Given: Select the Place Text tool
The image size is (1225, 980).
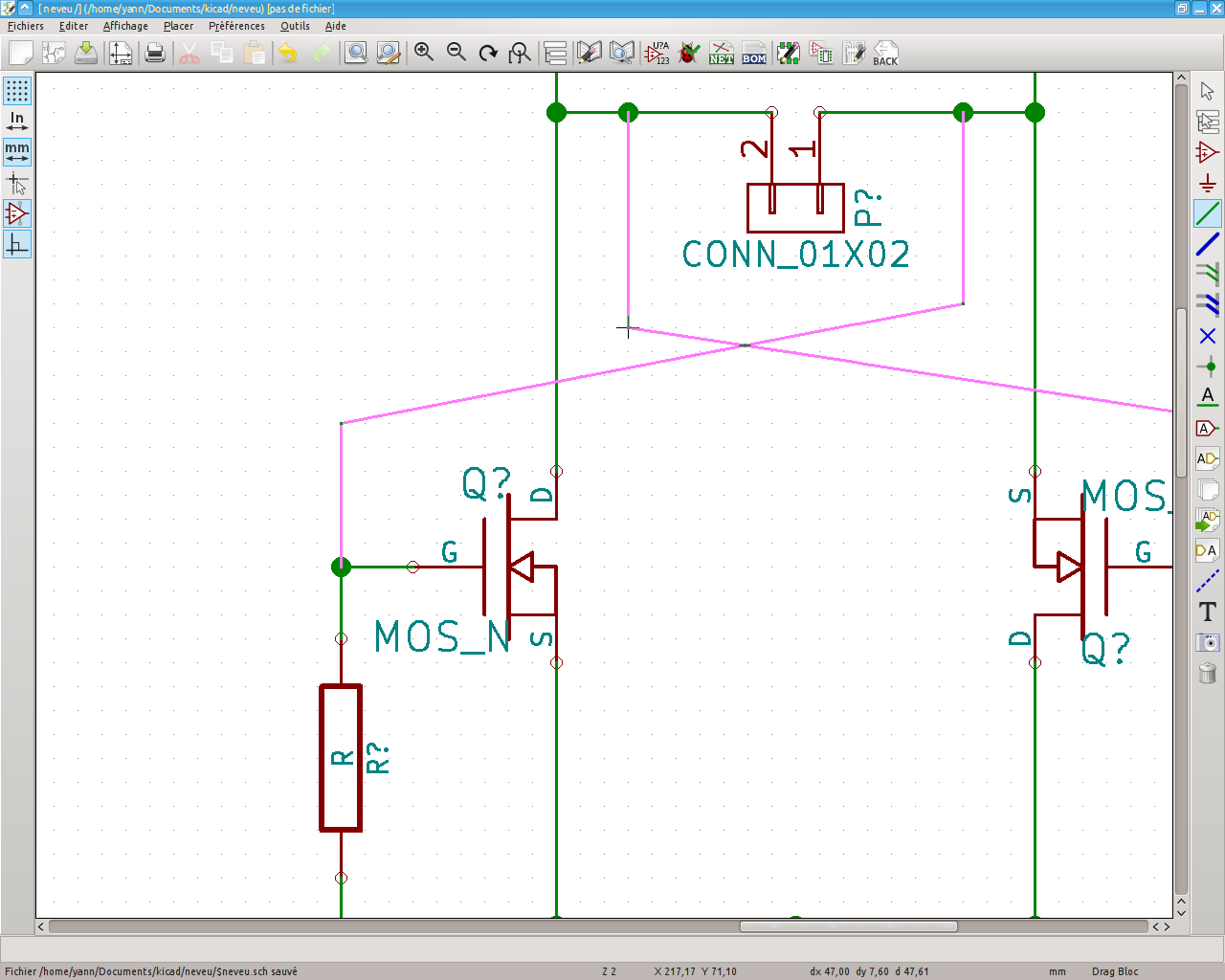Looking at the screenshot, I should pyautogui.click(x=1208, y=612).
